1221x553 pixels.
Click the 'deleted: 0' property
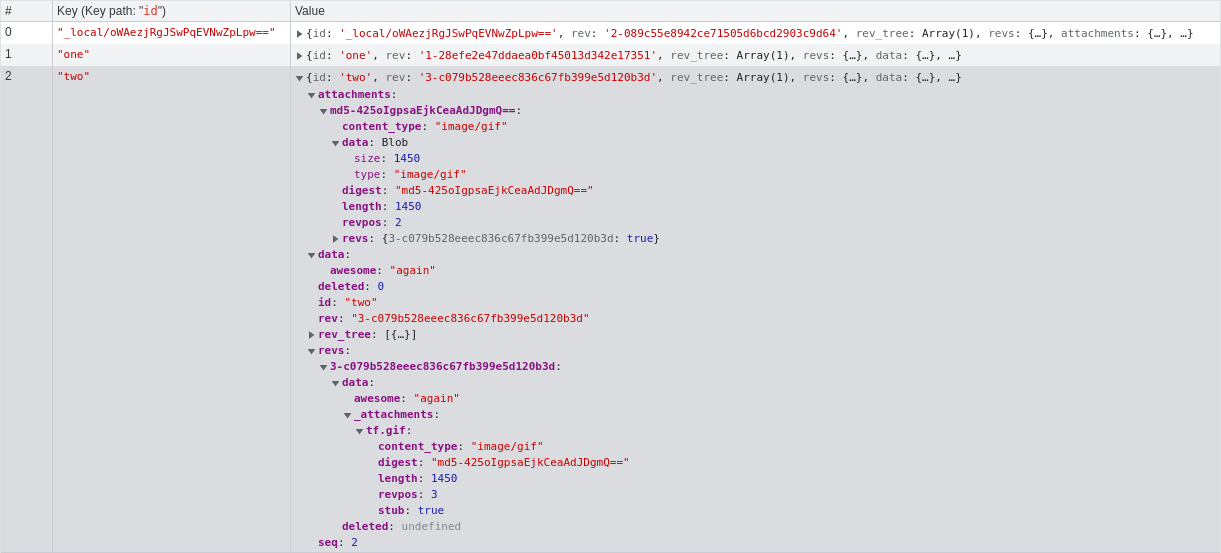click(351, 287)
